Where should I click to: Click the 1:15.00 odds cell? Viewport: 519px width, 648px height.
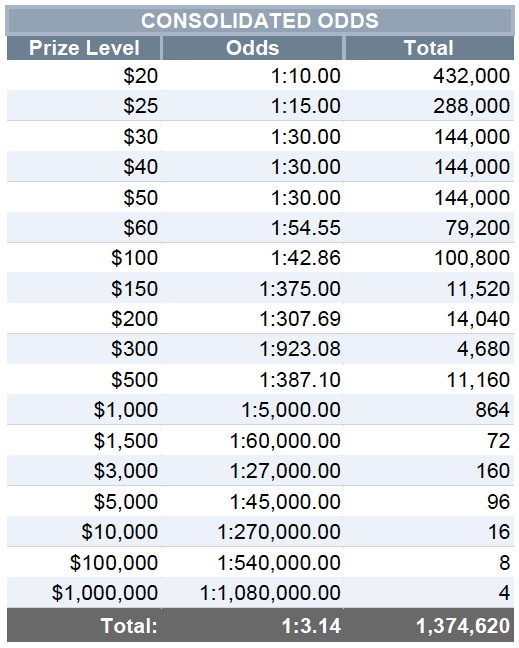click(252, 106)
